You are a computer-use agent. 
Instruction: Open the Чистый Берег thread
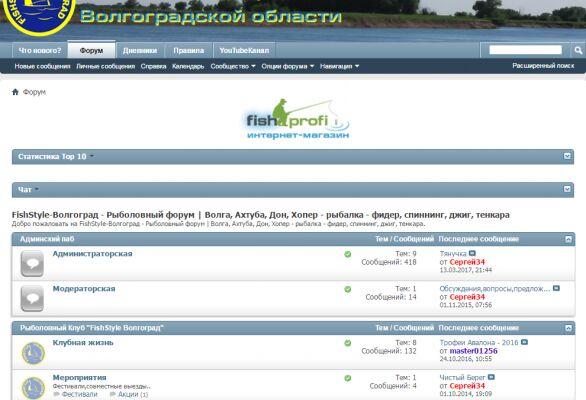(462, 378)
